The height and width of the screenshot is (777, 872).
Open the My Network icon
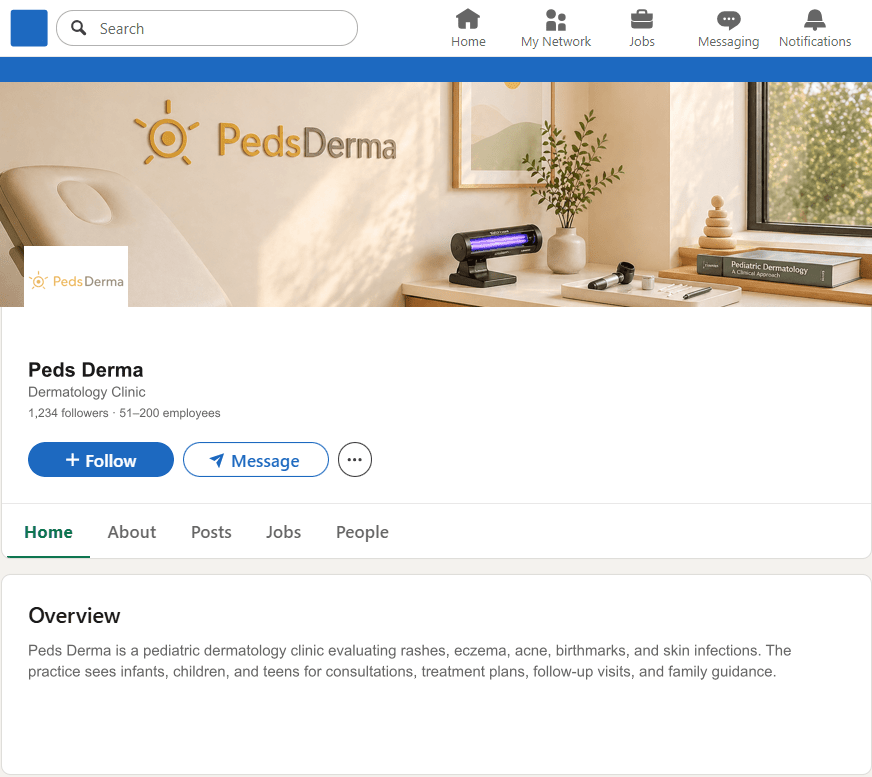click(x=555, y=20)
